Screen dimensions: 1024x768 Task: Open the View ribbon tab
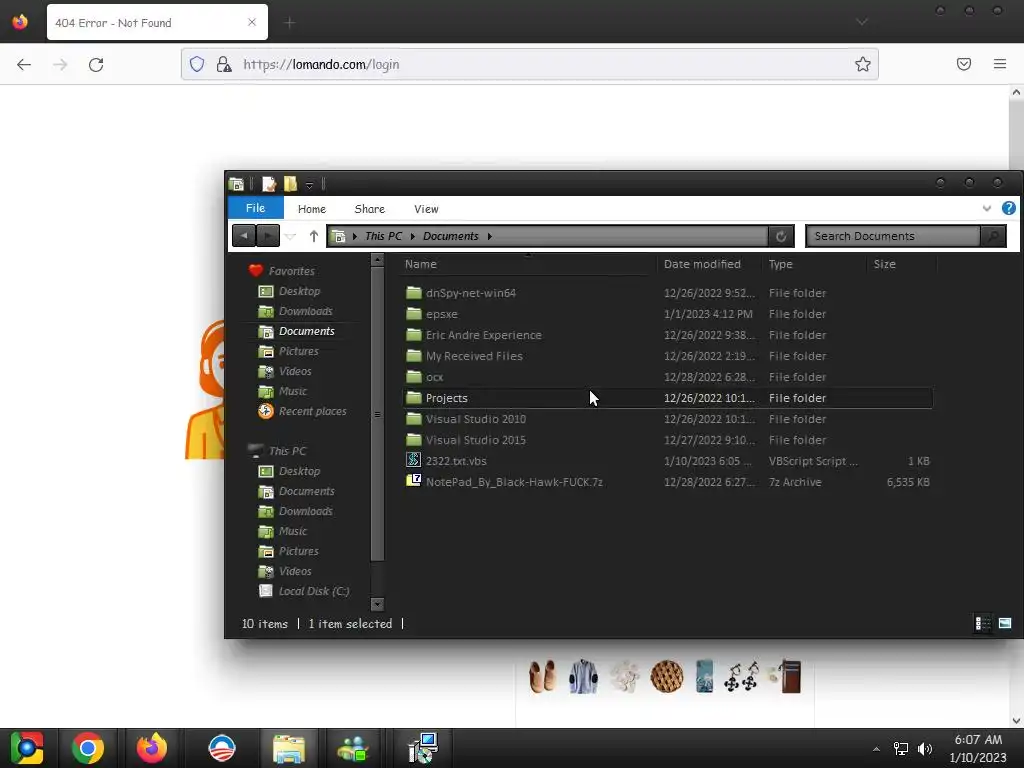(x=426, y=209)
